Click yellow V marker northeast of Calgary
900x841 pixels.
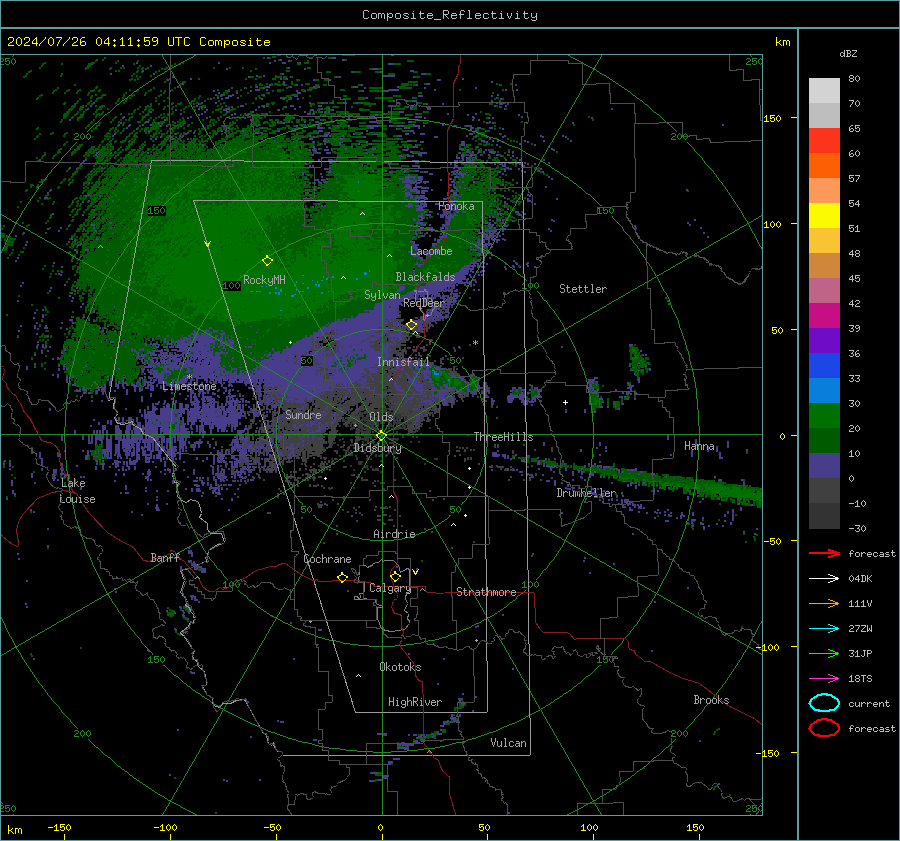pos(416,572)
